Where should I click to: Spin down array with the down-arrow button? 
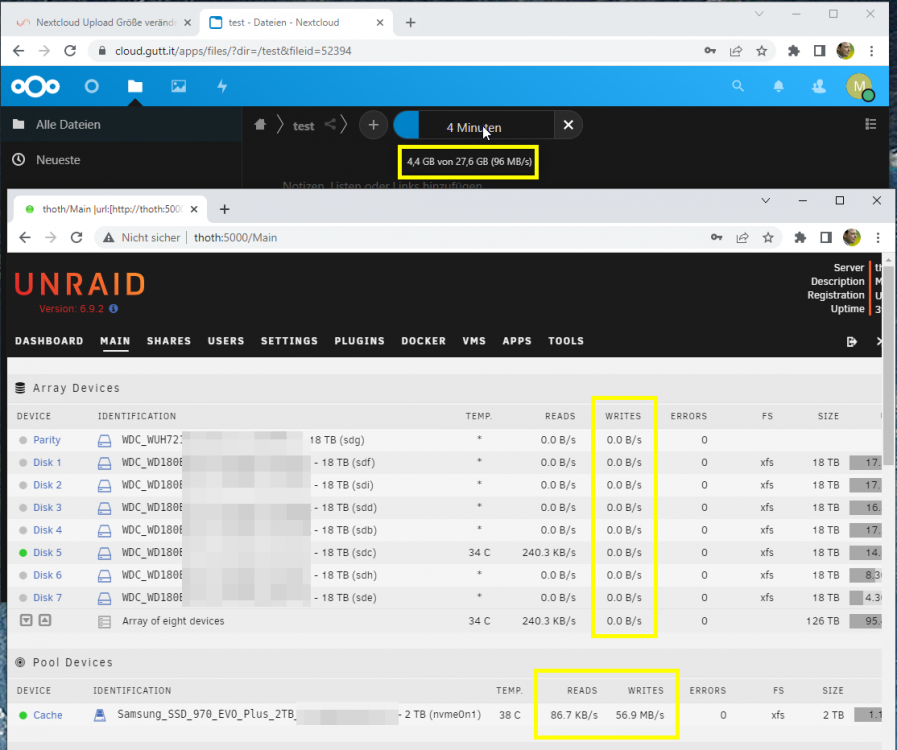tap(26, 620)
